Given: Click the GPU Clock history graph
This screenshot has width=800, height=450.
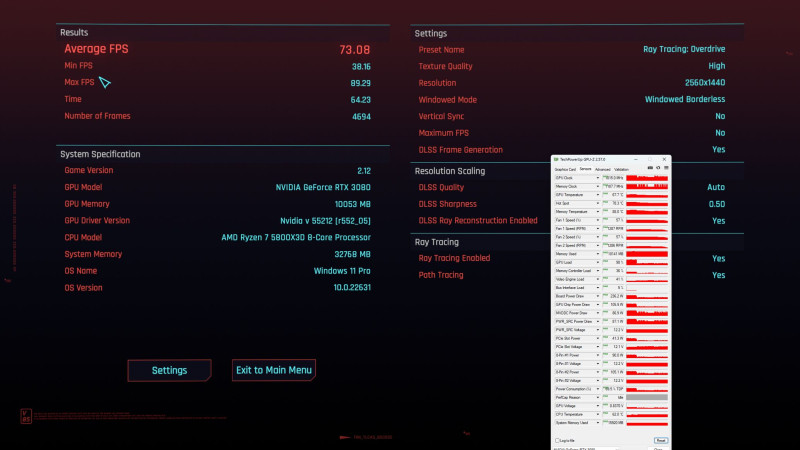Looking at the screenshot, I should pos(647,178).
